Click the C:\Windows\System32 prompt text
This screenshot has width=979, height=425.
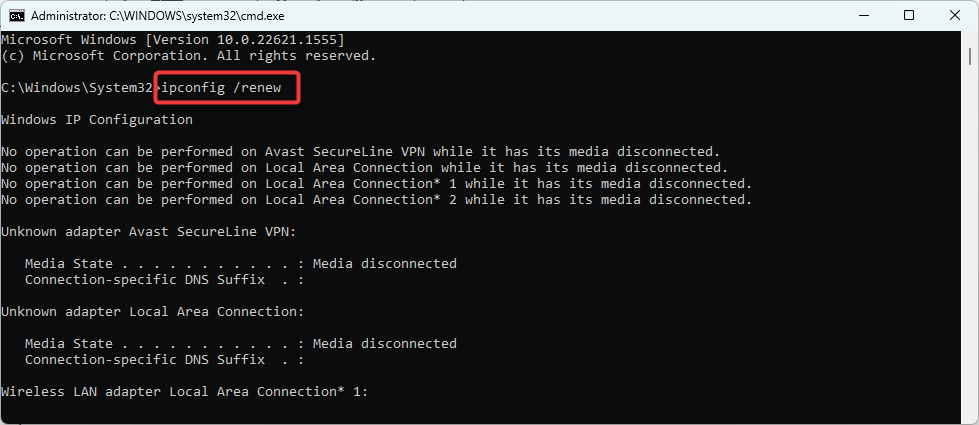coord(77,89)
